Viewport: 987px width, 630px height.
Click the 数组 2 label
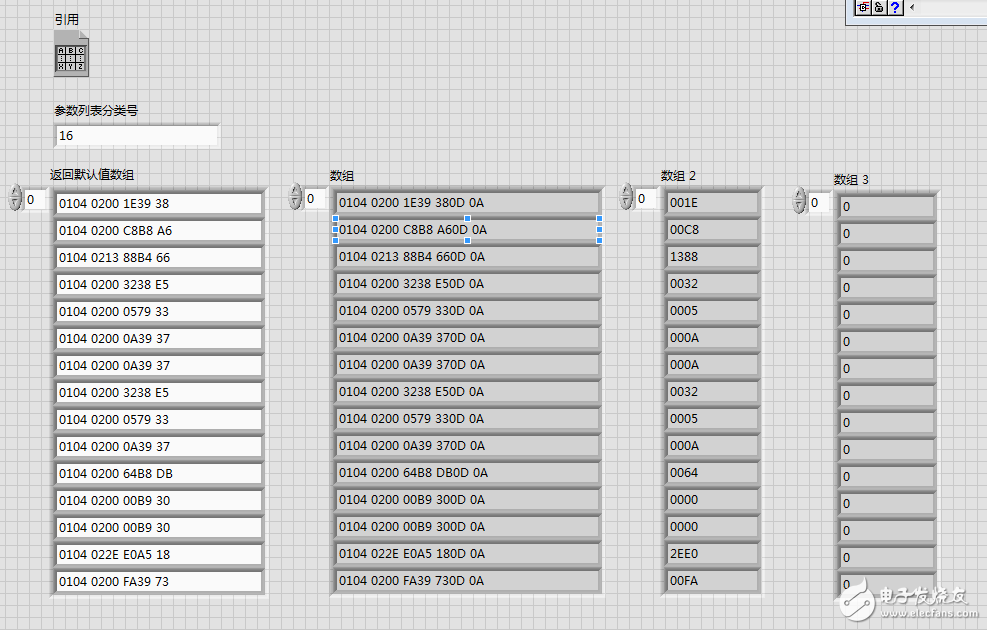coord(678,176)
